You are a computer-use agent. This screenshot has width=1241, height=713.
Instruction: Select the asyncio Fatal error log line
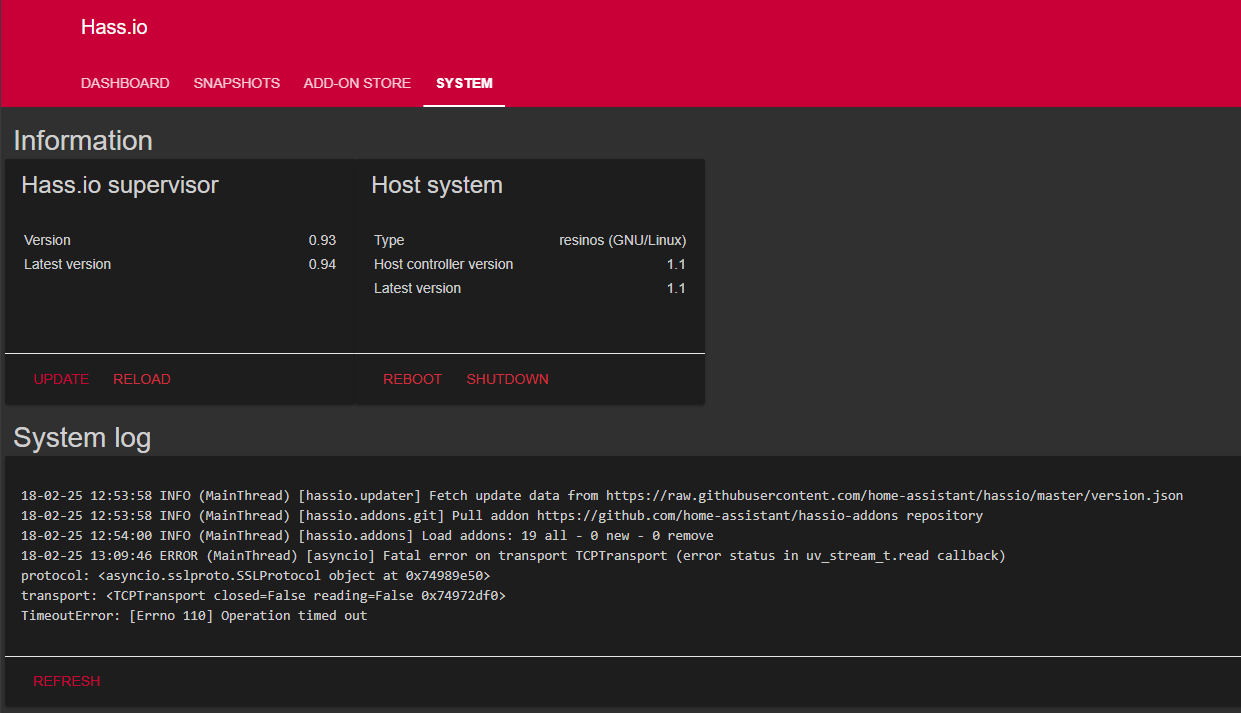(513, 555)
